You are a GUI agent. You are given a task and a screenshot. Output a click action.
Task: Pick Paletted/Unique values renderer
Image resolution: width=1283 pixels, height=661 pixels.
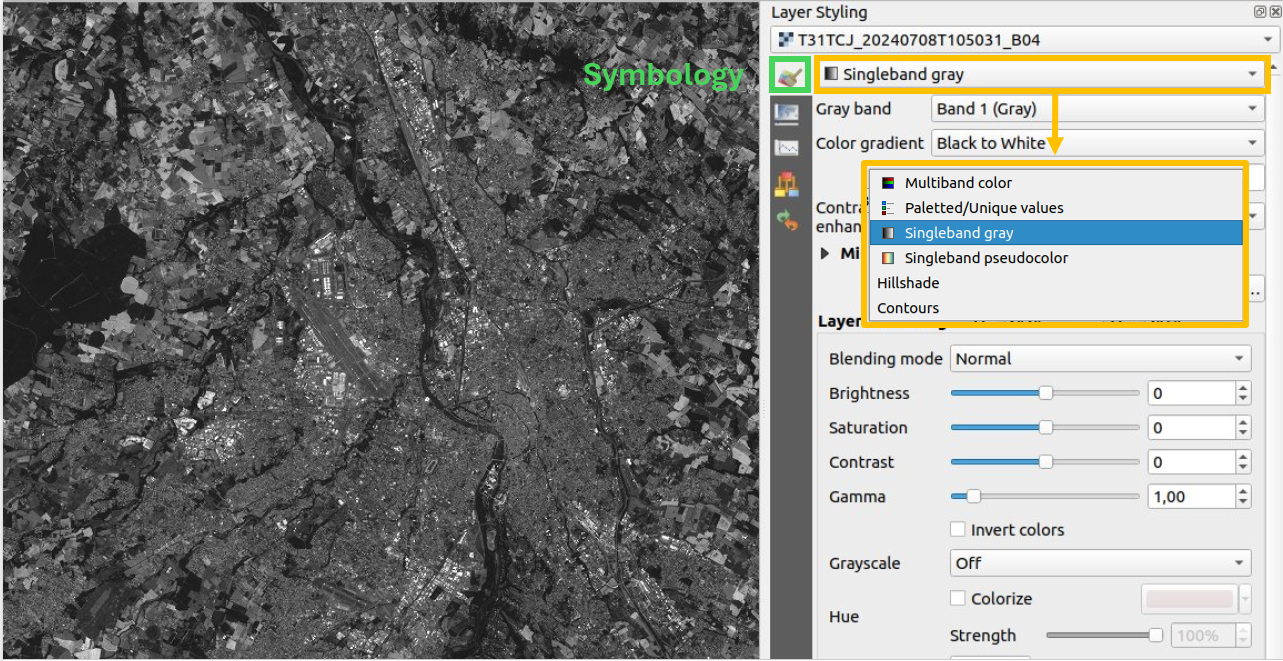click(983, 208)
